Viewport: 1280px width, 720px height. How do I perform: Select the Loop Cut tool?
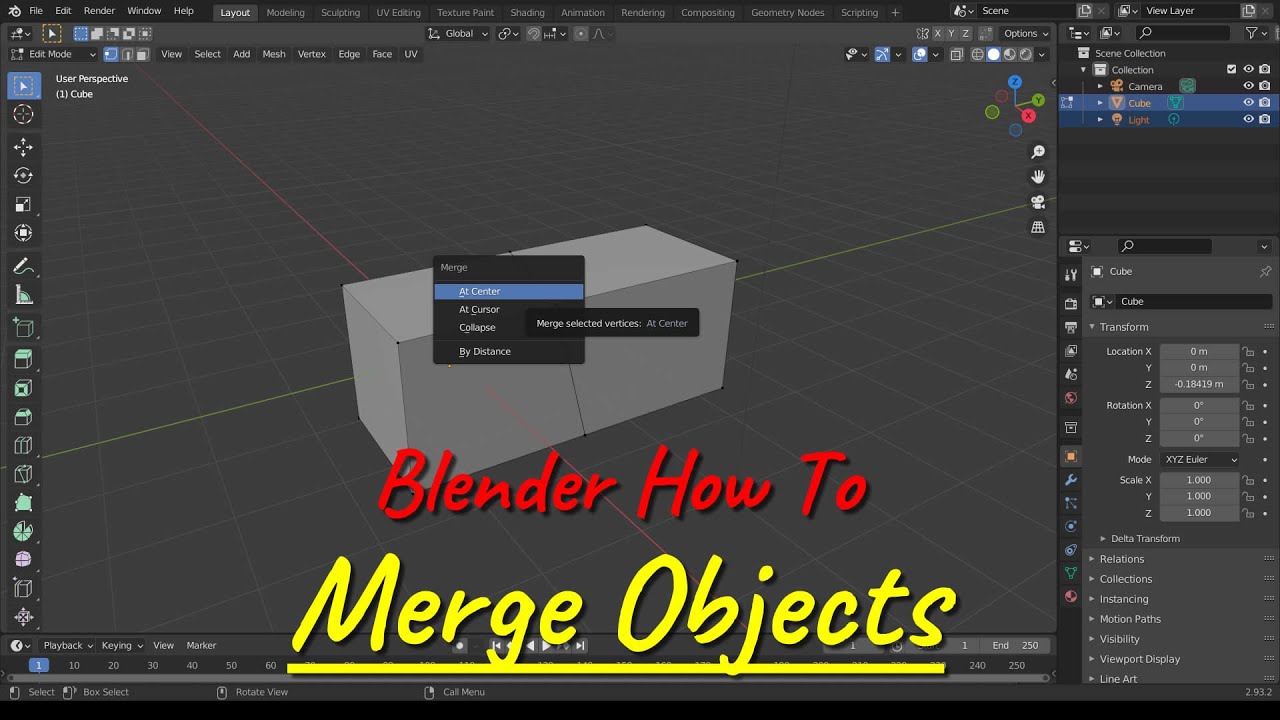coord(23,446)
